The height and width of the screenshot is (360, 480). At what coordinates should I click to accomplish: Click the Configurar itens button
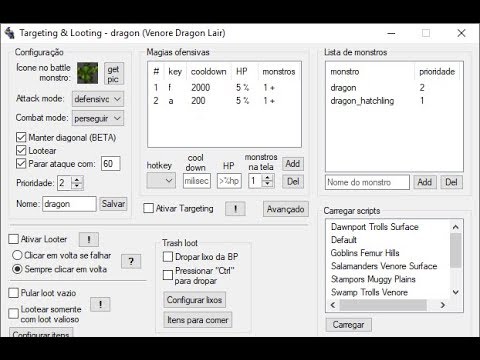[41, 332]
